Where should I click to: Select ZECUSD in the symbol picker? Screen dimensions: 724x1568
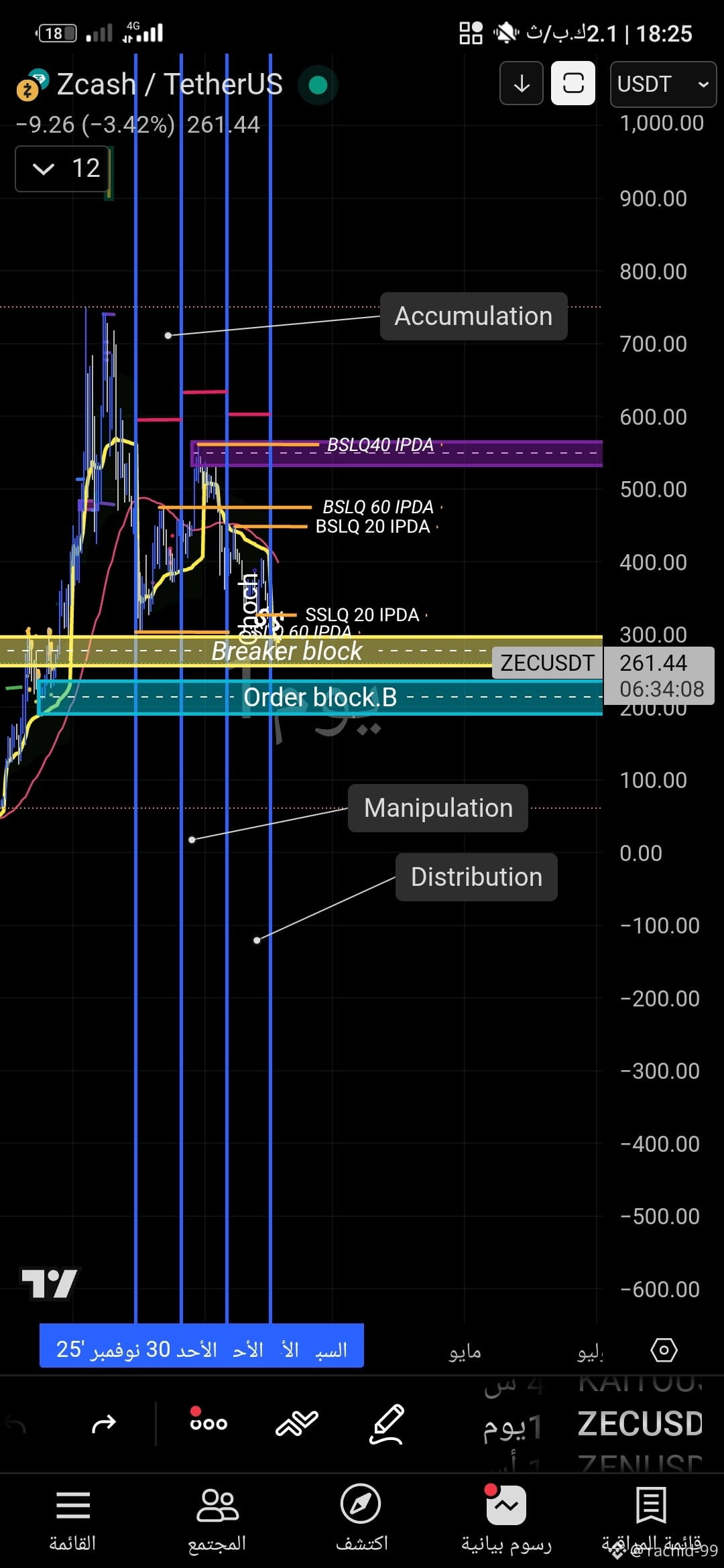point(640,1425)
